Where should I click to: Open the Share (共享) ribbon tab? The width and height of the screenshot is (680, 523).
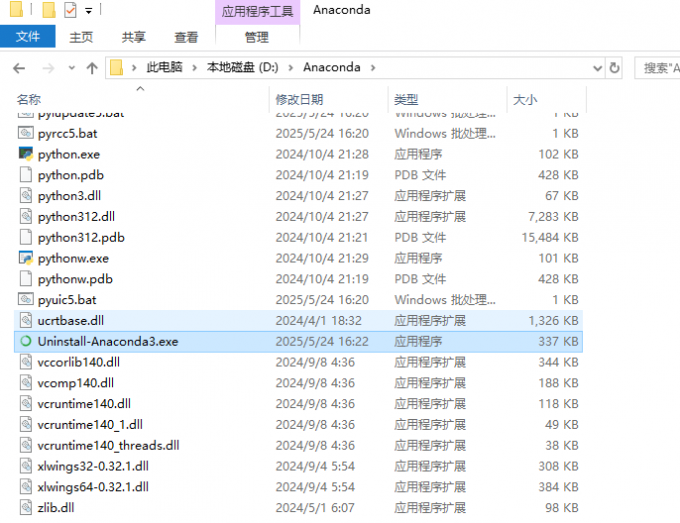pos(134,37)
